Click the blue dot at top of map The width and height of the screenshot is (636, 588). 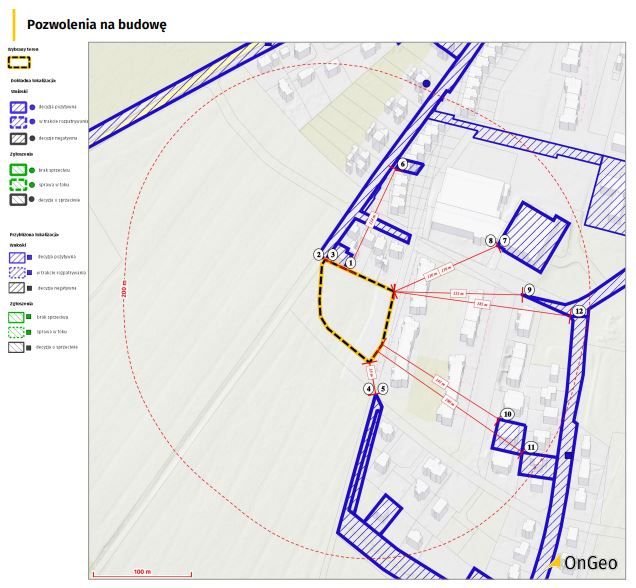426,84
